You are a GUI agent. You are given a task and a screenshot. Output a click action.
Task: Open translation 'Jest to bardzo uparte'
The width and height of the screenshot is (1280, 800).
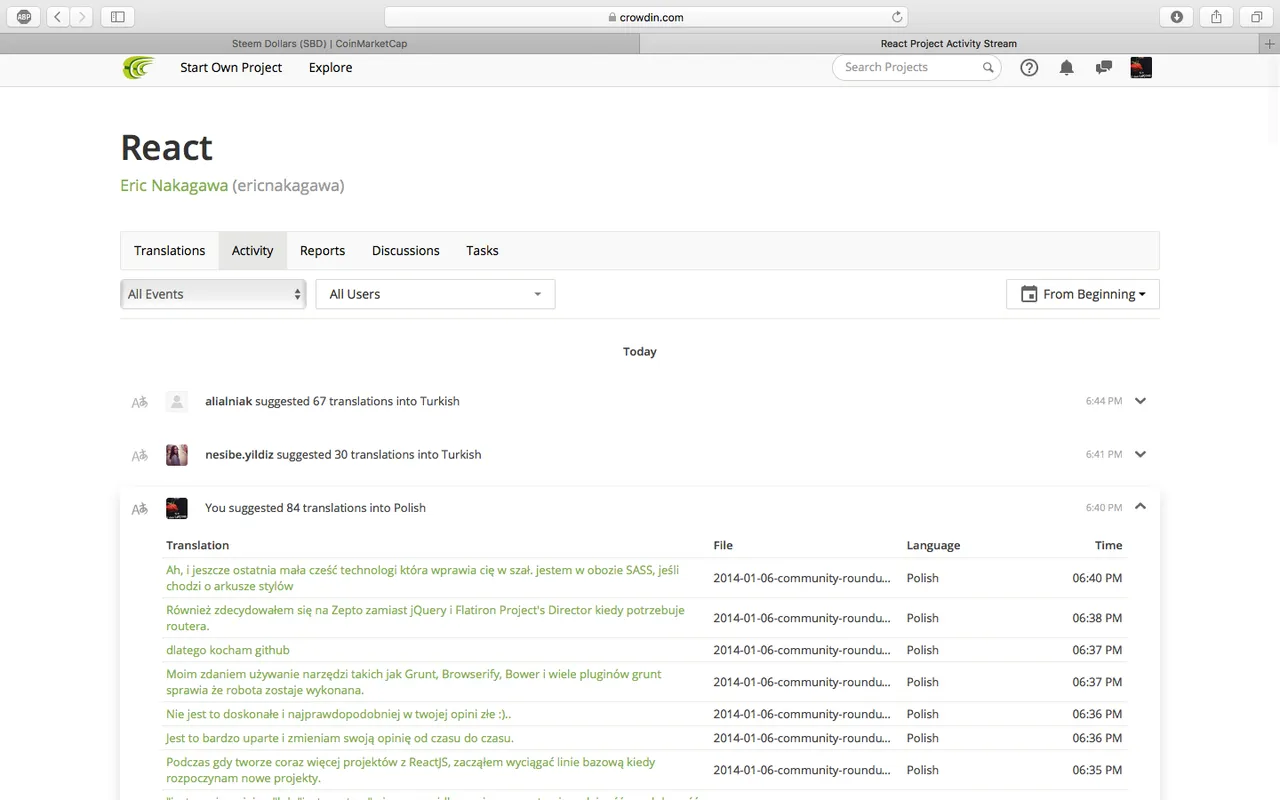tap(340, 738)
